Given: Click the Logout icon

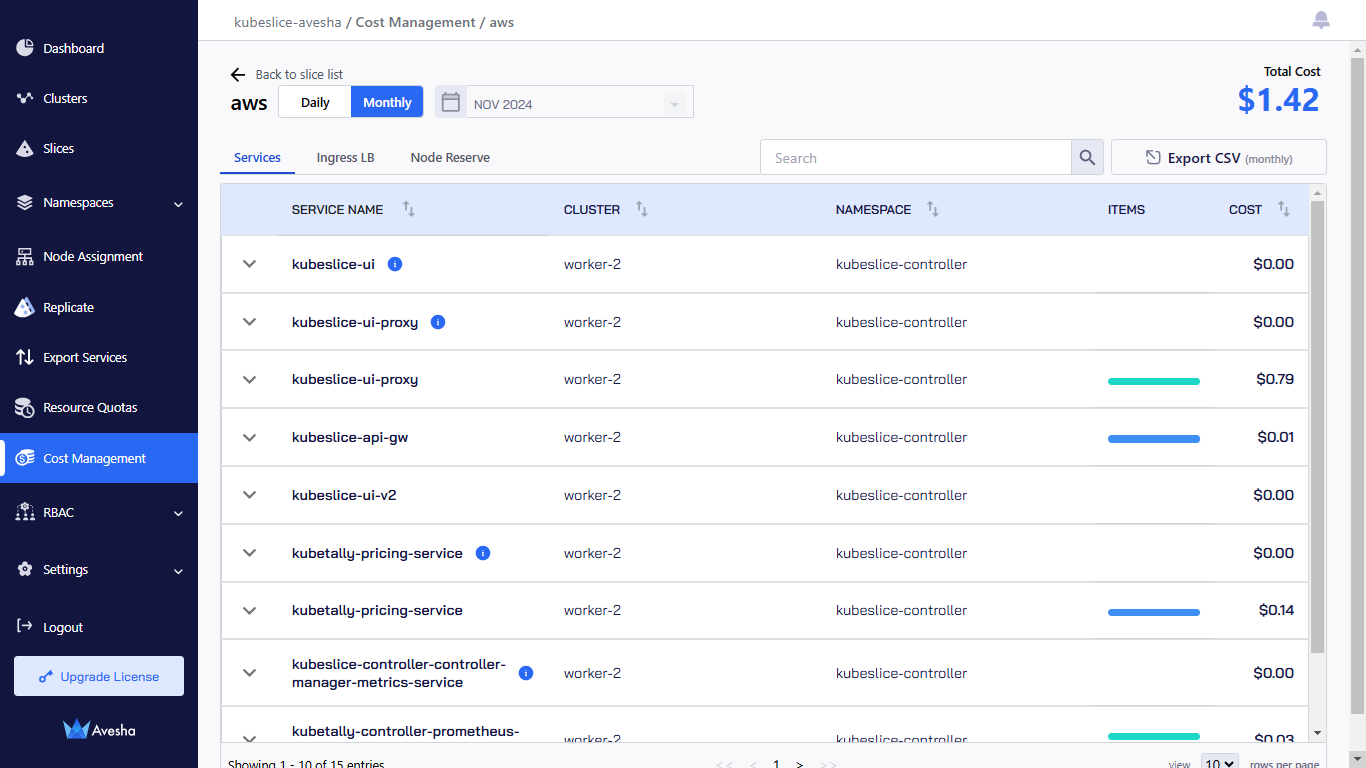Looking at the screenshot, I should [25, 627].
